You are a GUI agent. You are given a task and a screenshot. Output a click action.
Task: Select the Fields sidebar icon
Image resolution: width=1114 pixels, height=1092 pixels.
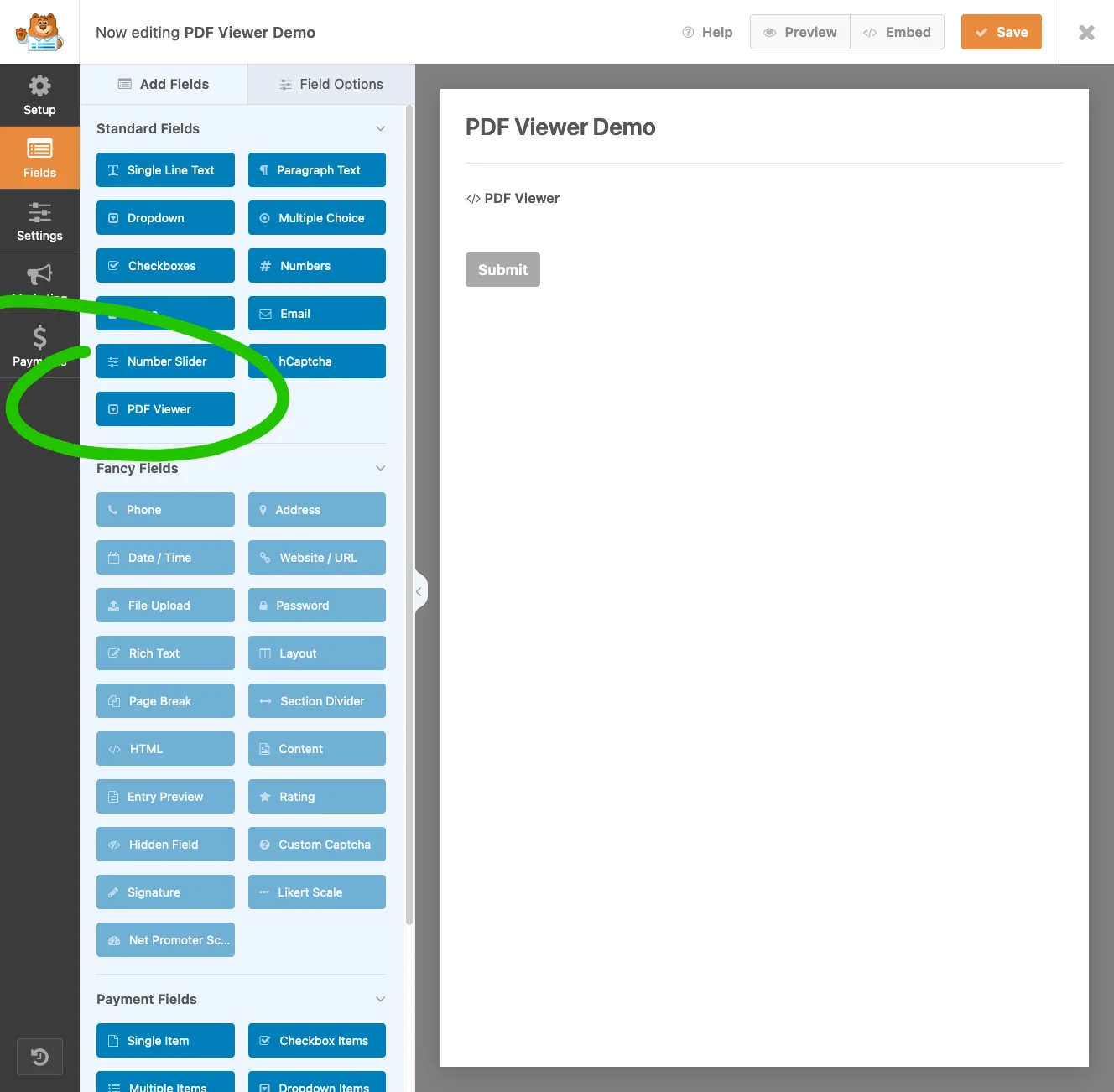(x=39, y=159)
